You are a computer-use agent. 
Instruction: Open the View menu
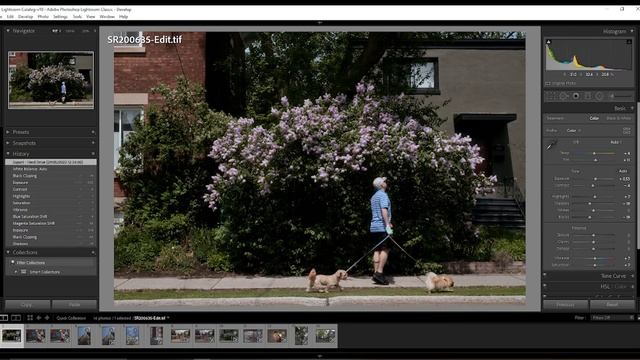point(91,17)
